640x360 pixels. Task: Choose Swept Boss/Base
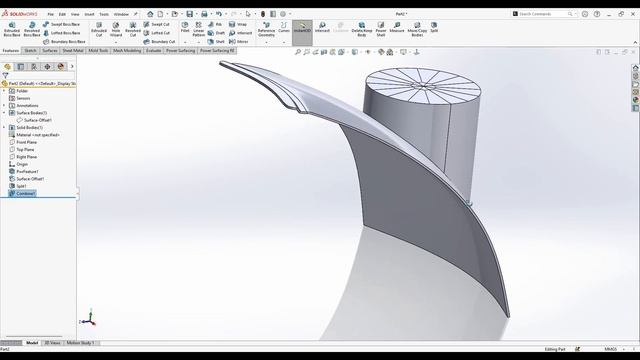point(61,24)
